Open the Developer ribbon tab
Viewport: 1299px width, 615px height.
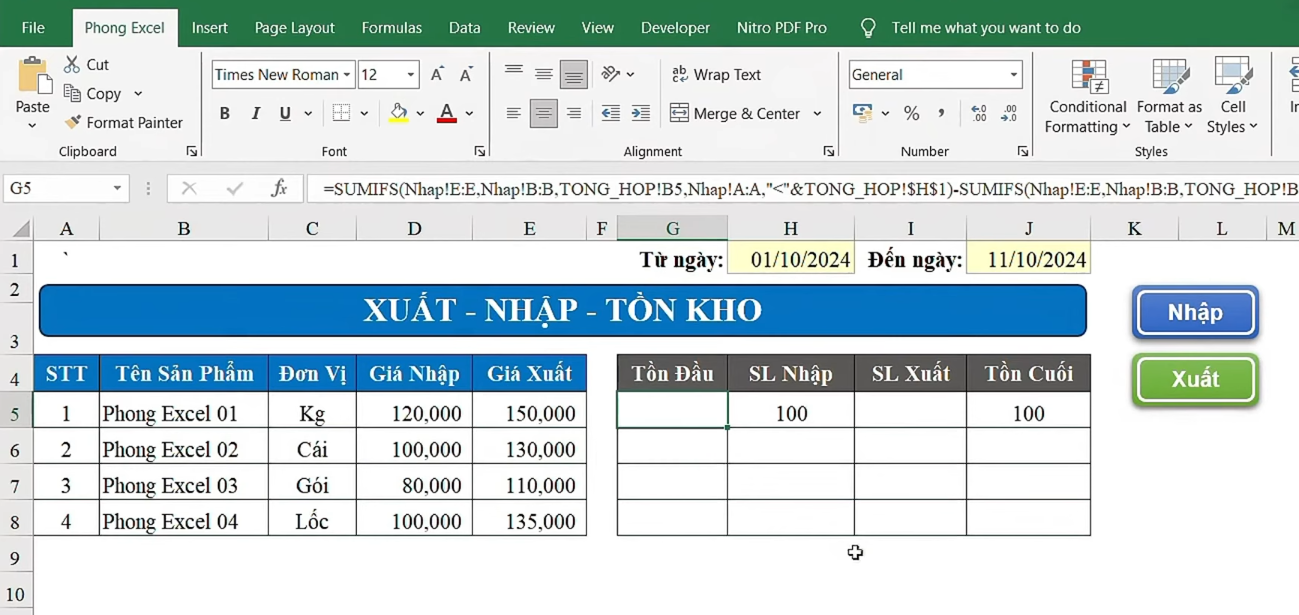pos(675,27)
